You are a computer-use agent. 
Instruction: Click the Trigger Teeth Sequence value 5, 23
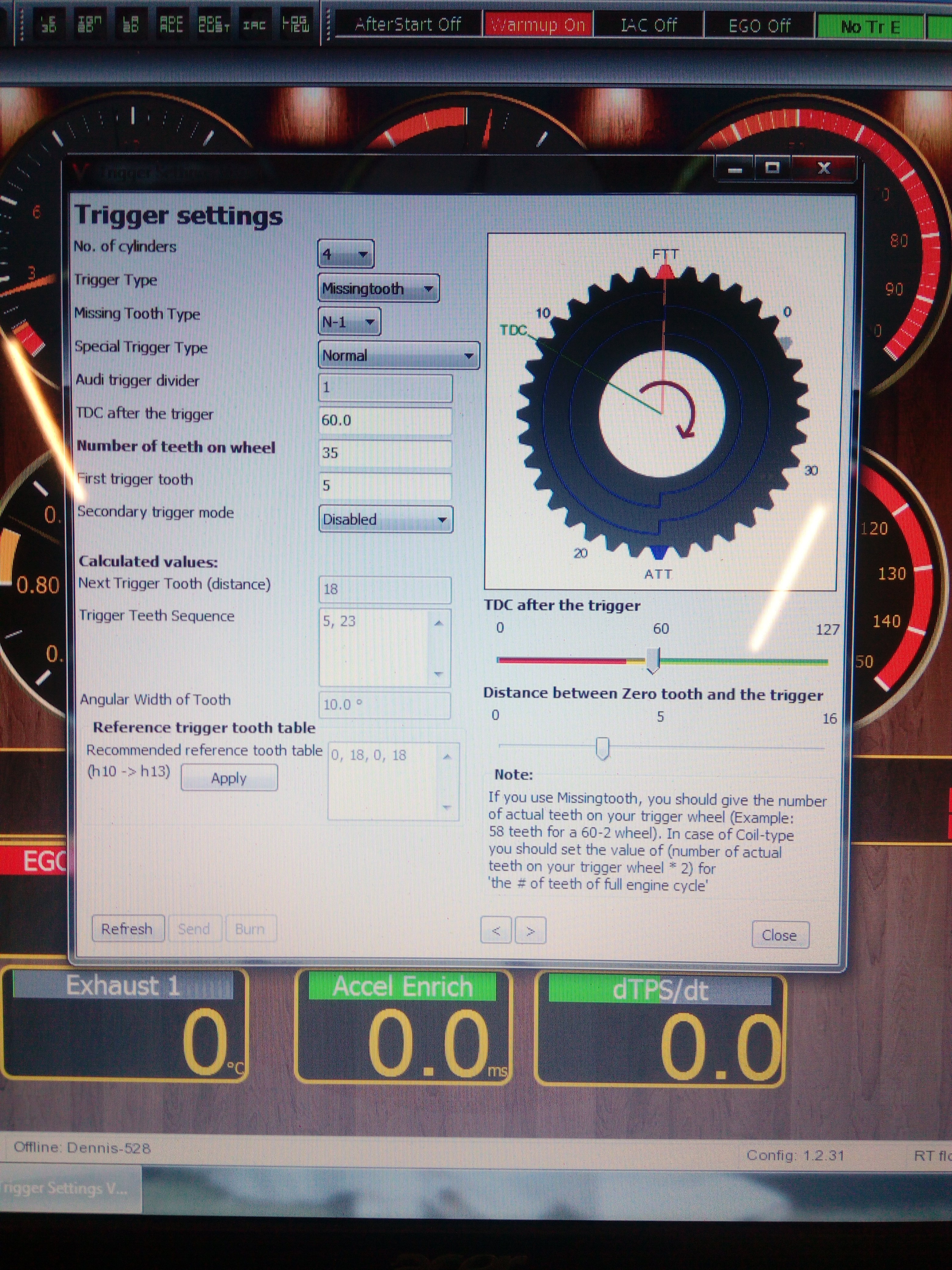click(339, 621)
